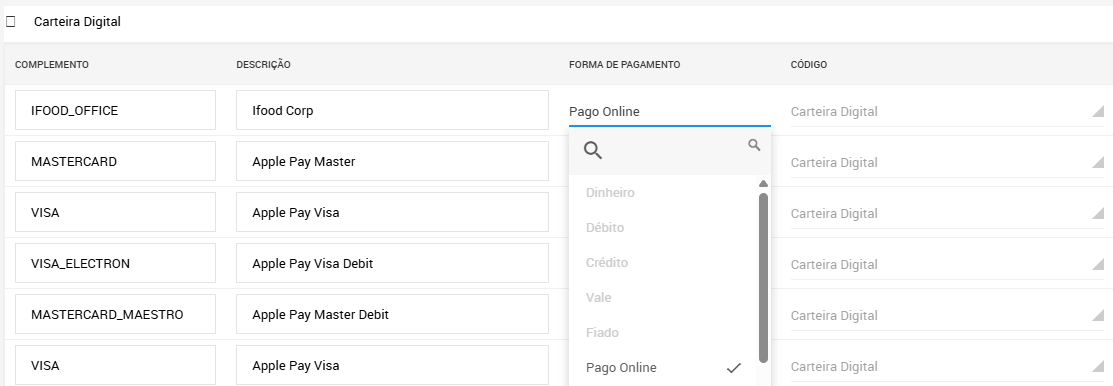Click the large magnifier icon in dropdown search
Screen dimensions: 1113x386
click(x=593, y=150)
